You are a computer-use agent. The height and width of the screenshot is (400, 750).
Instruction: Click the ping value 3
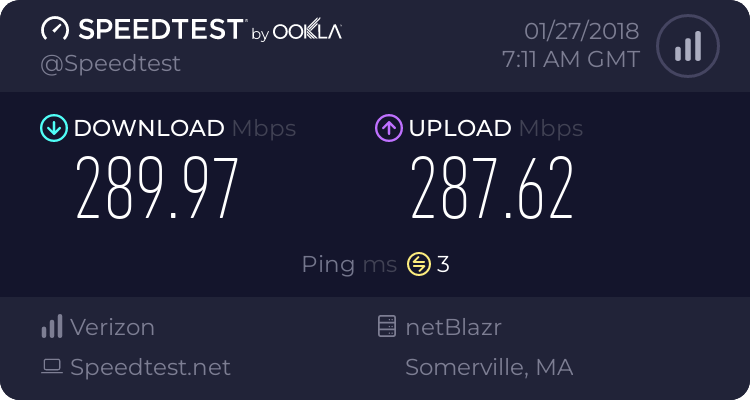tap(443, 265)
